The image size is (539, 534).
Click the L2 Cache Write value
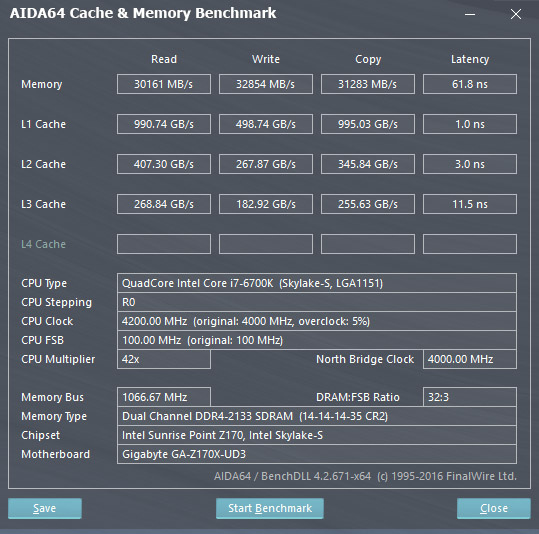pyautogui.click(x=266, y=164)
